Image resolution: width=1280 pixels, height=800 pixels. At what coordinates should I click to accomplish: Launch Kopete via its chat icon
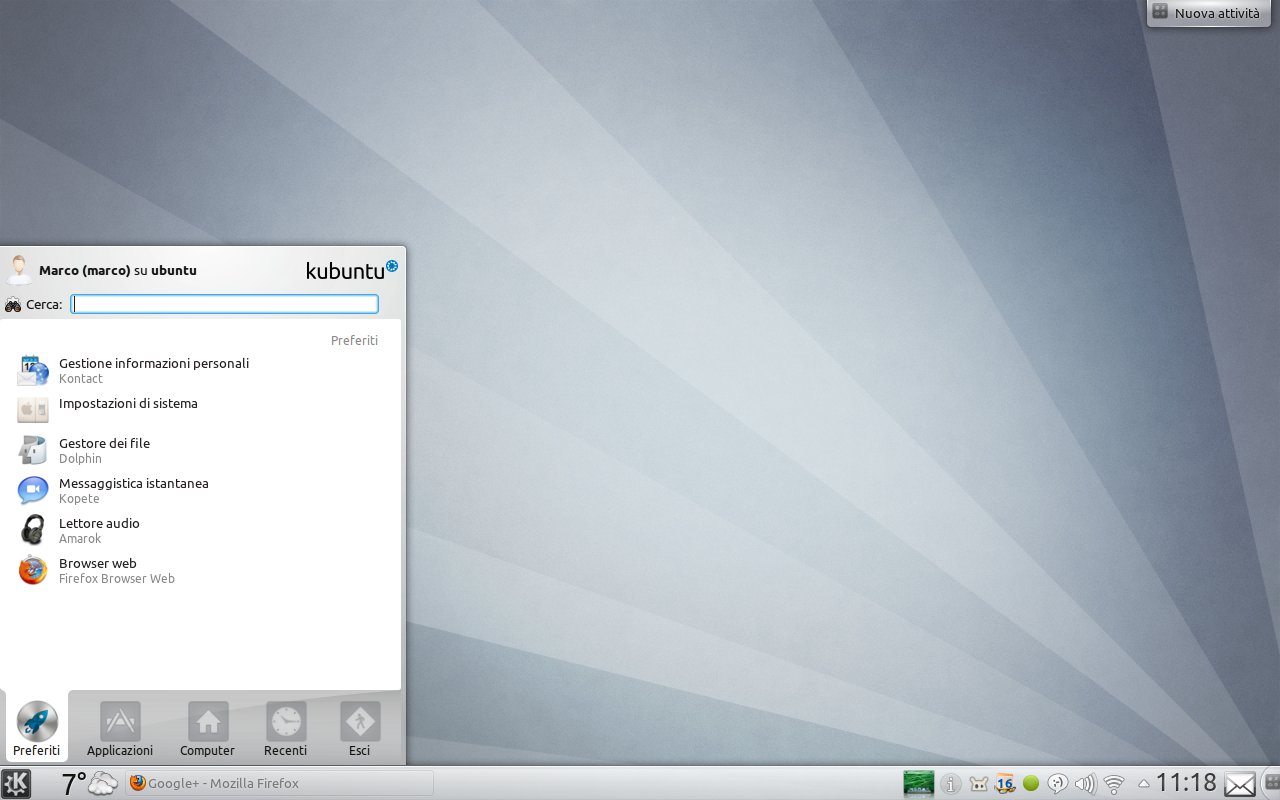33,490
